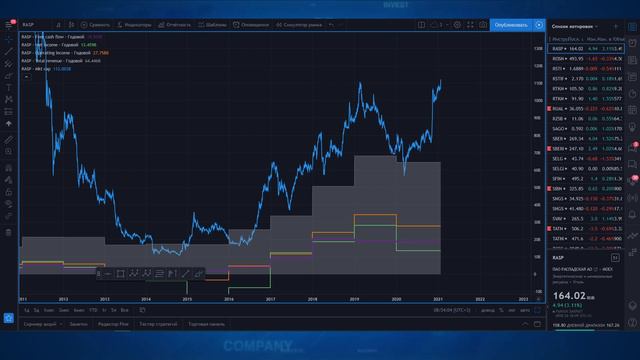The image size is (640, 360).
Task: Select the zoom in tool
Action: (9, 151)
